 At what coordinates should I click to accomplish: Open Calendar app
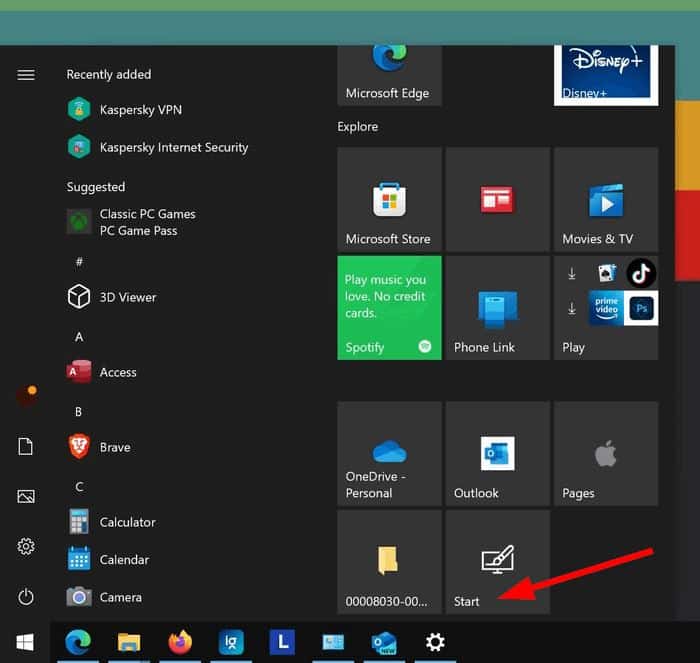(108, 559)
